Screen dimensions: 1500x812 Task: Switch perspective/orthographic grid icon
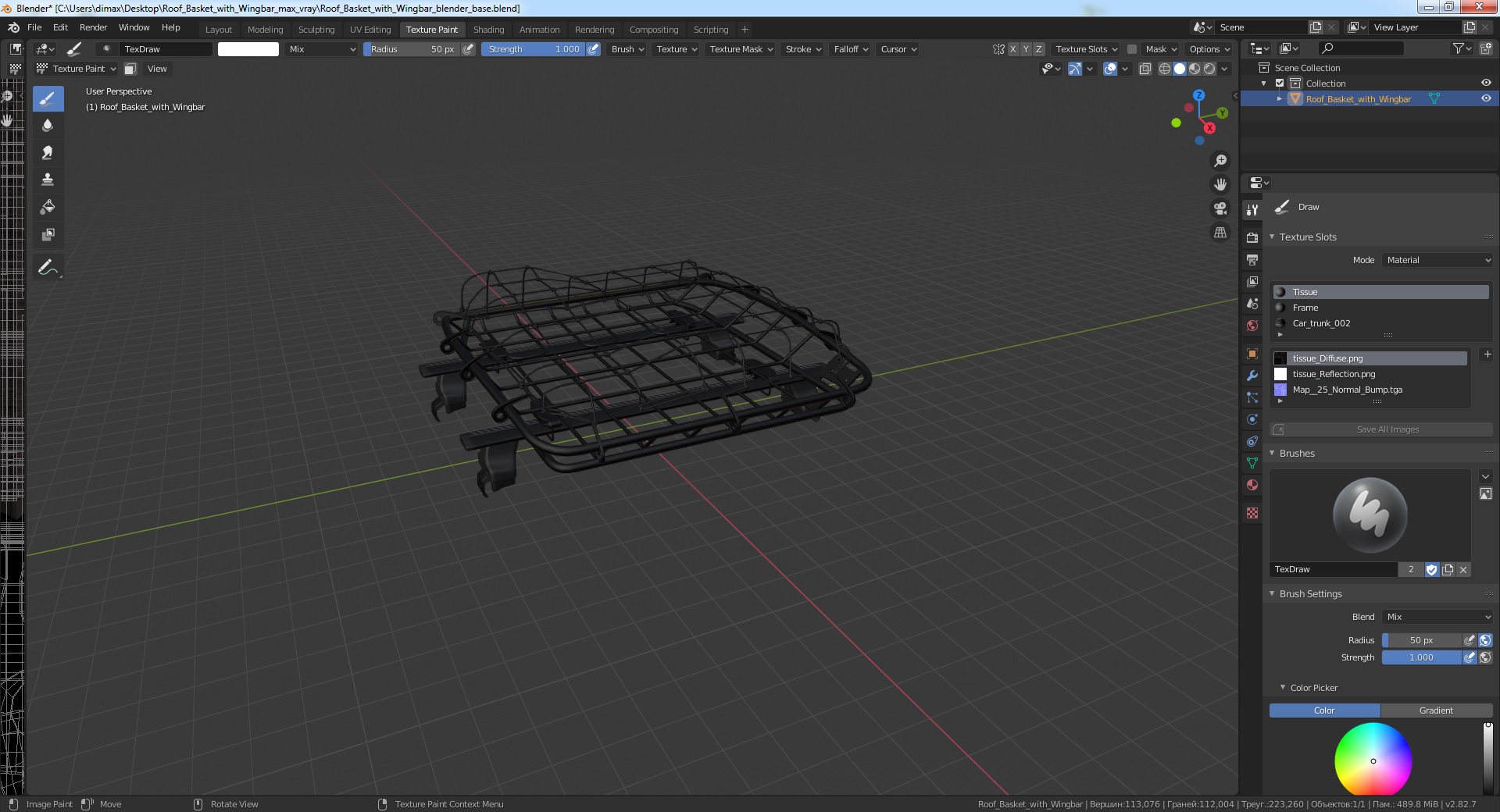[x=1220, y=233]
